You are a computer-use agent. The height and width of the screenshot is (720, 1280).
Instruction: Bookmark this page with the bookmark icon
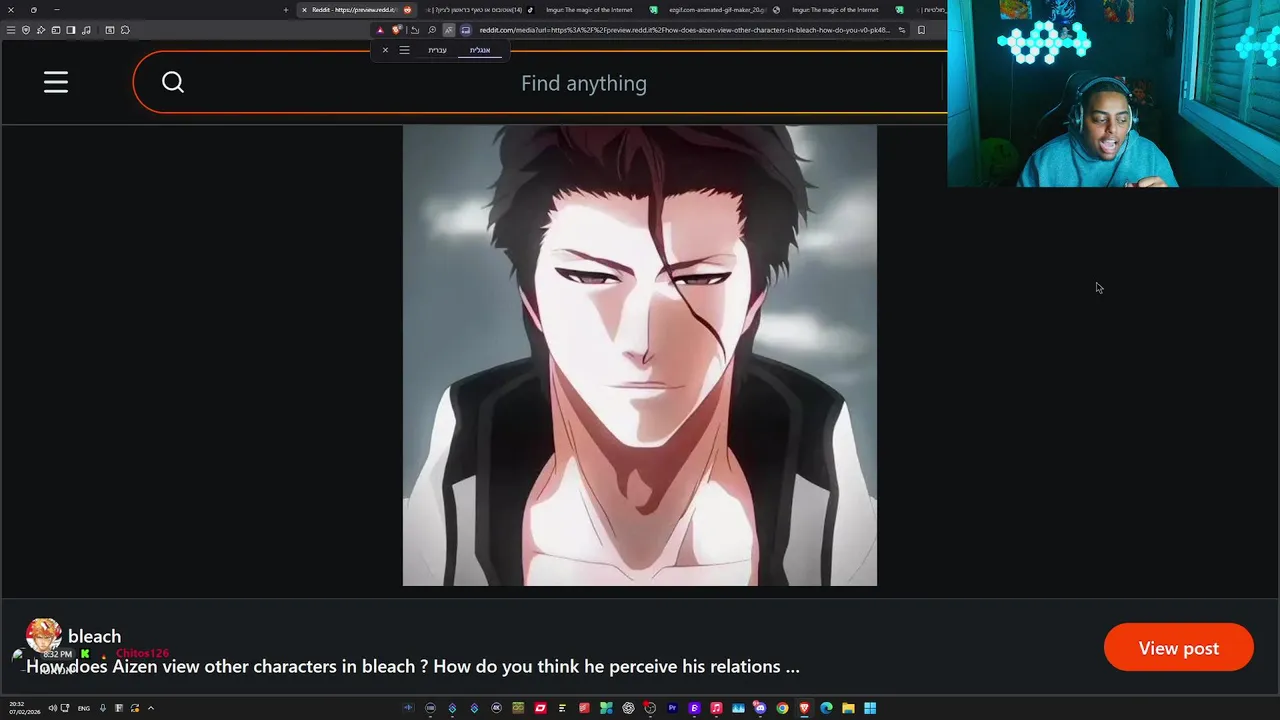pos(921,30)
